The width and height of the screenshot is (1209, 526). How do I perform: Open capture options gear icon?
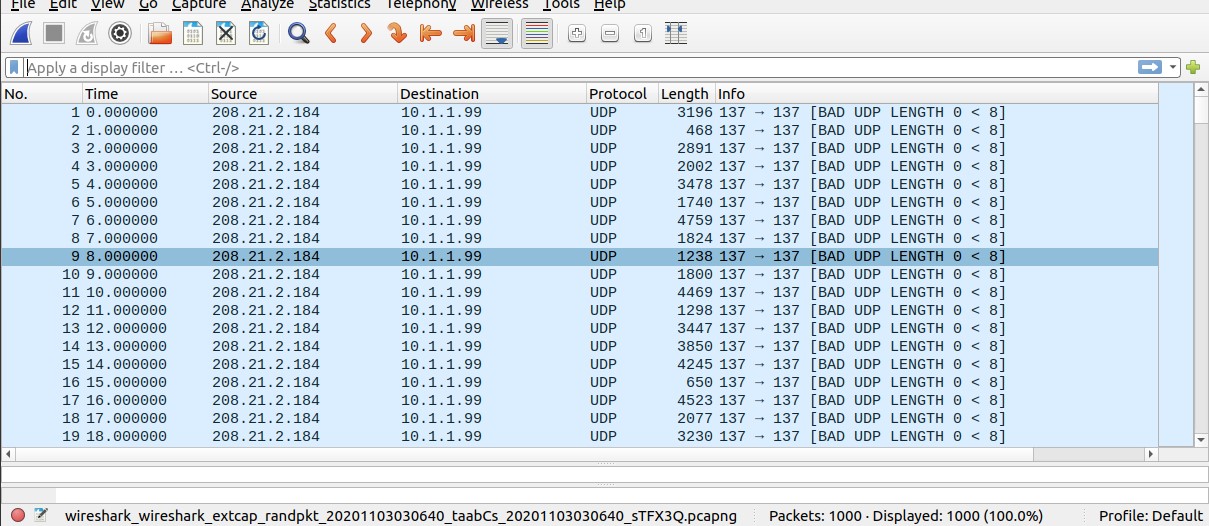(120, 34)
